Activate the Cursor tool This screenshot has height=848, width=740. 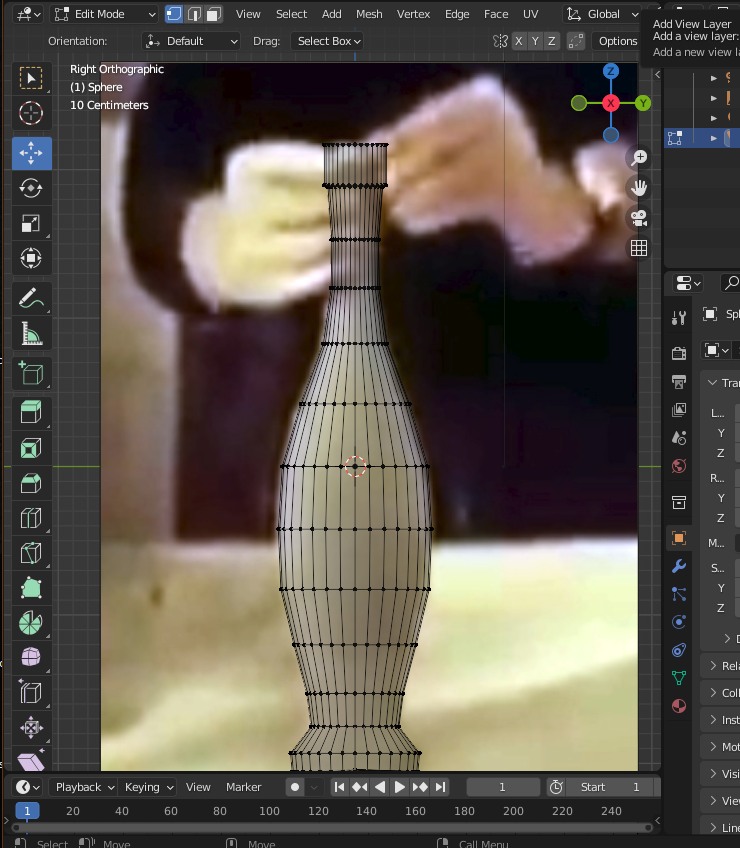[31, 114]
